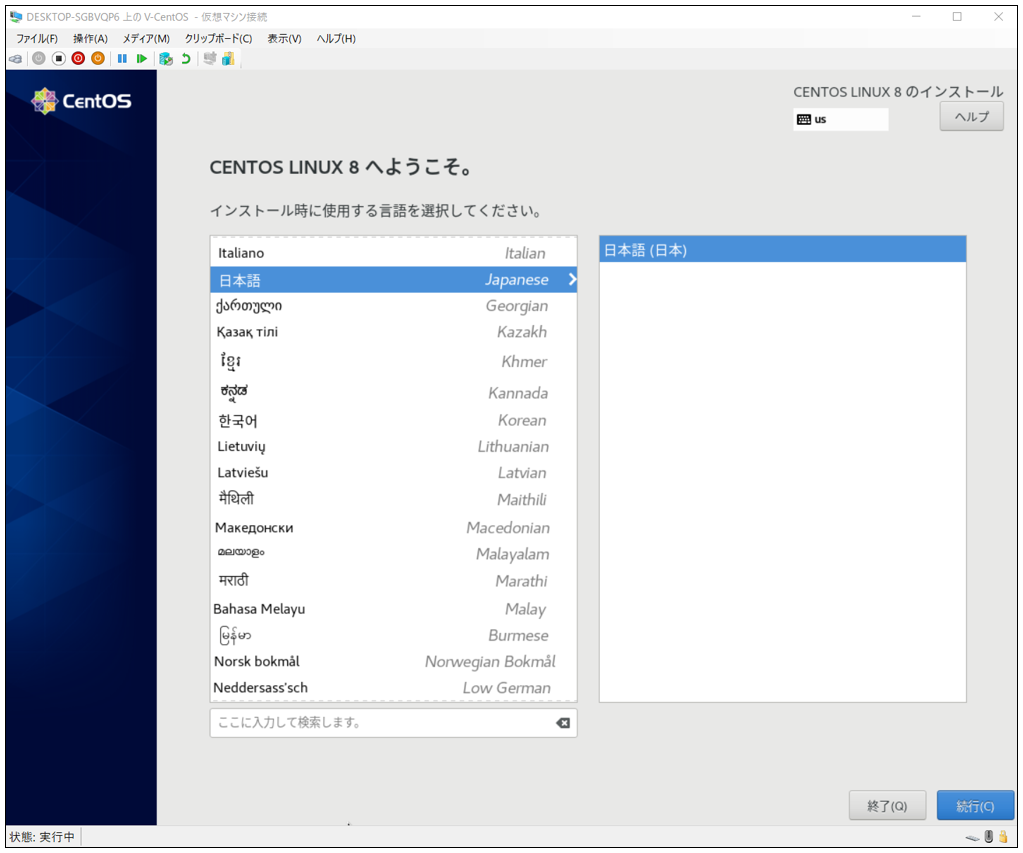
Task: Click the keyboard icon in the status bar
Action: (972, 837)
